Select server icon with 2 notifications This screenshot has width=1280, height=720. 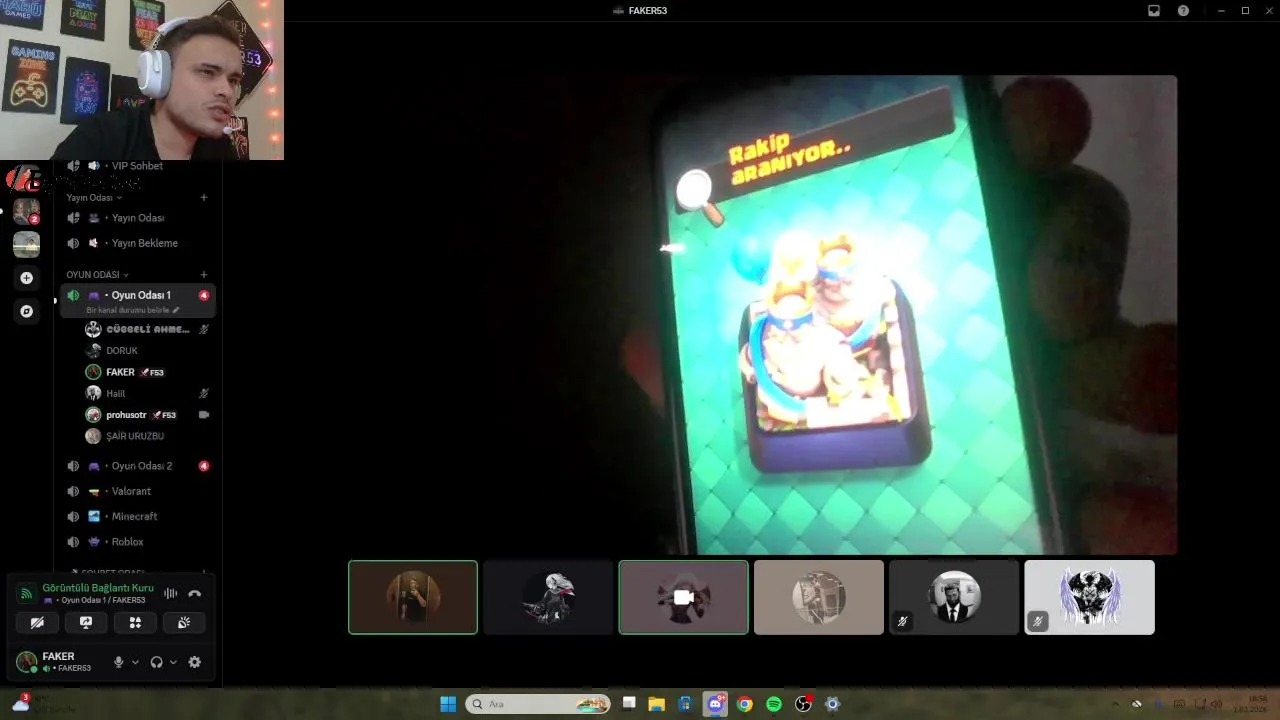coord(27,211)
